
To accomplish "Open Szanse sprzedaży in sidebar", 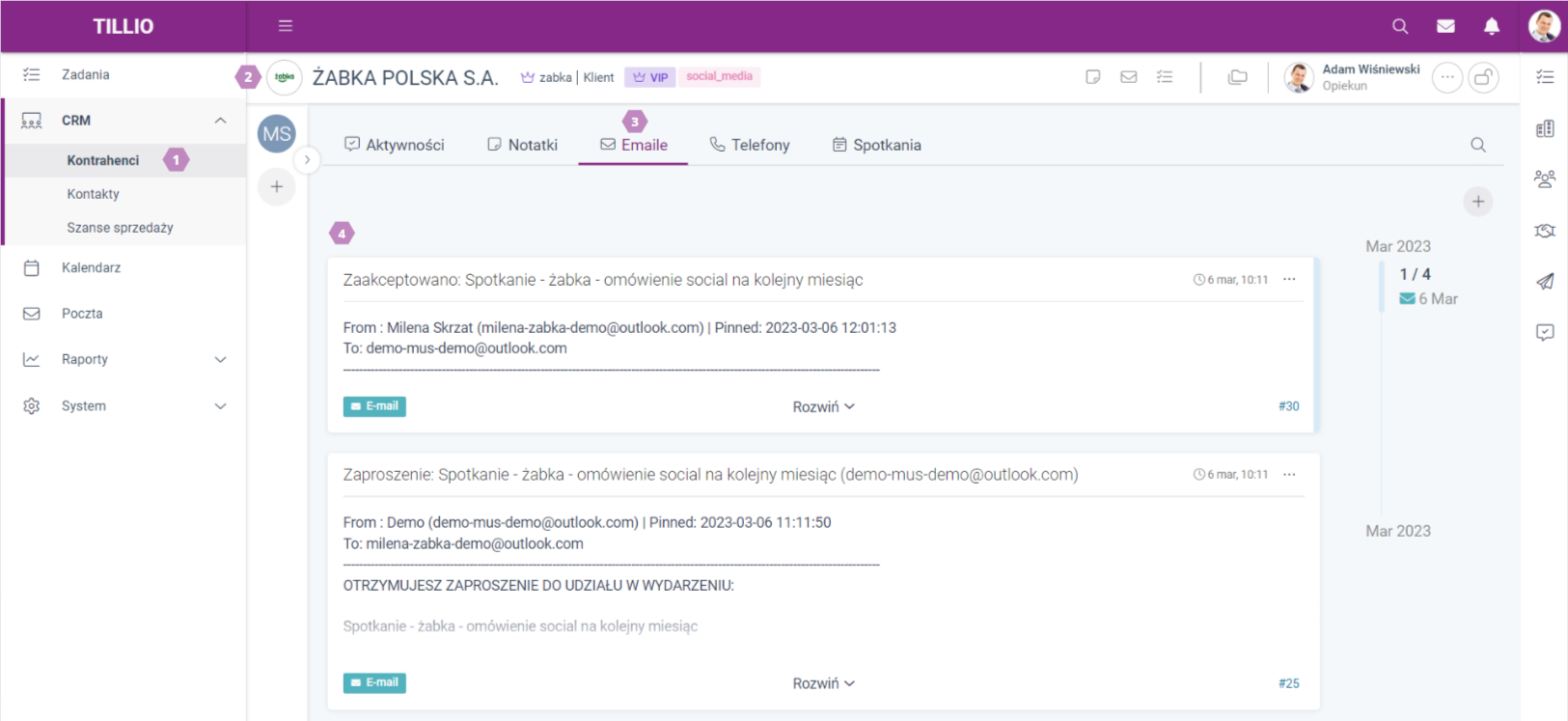I will click(120, 228).
